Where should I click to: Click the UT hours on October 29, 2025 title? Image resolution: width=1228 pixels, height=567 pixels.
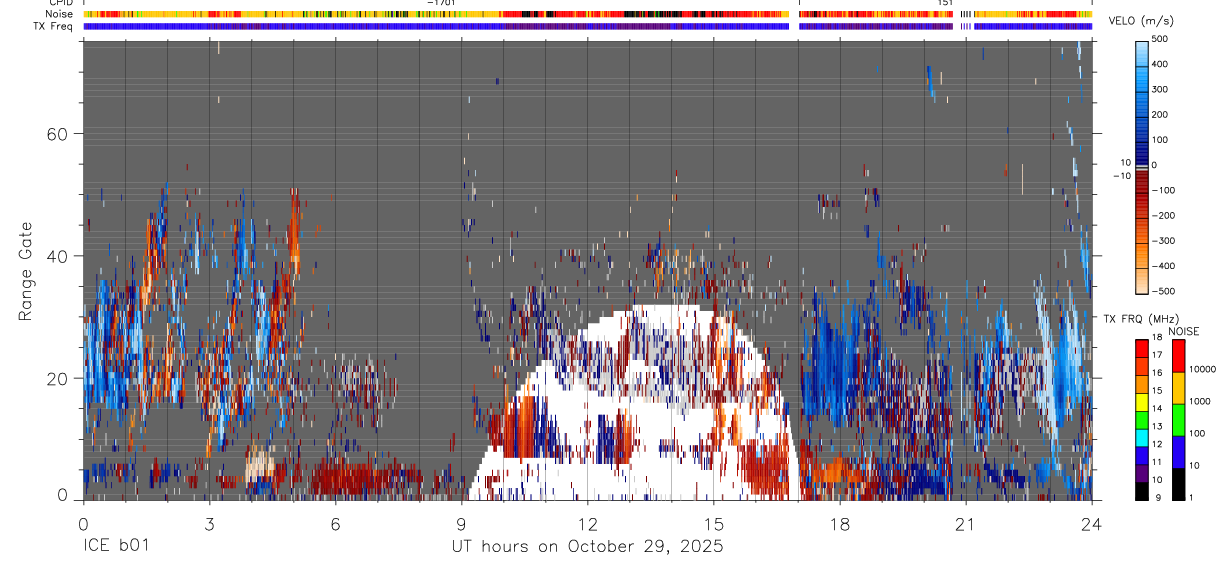pos(587,547)
